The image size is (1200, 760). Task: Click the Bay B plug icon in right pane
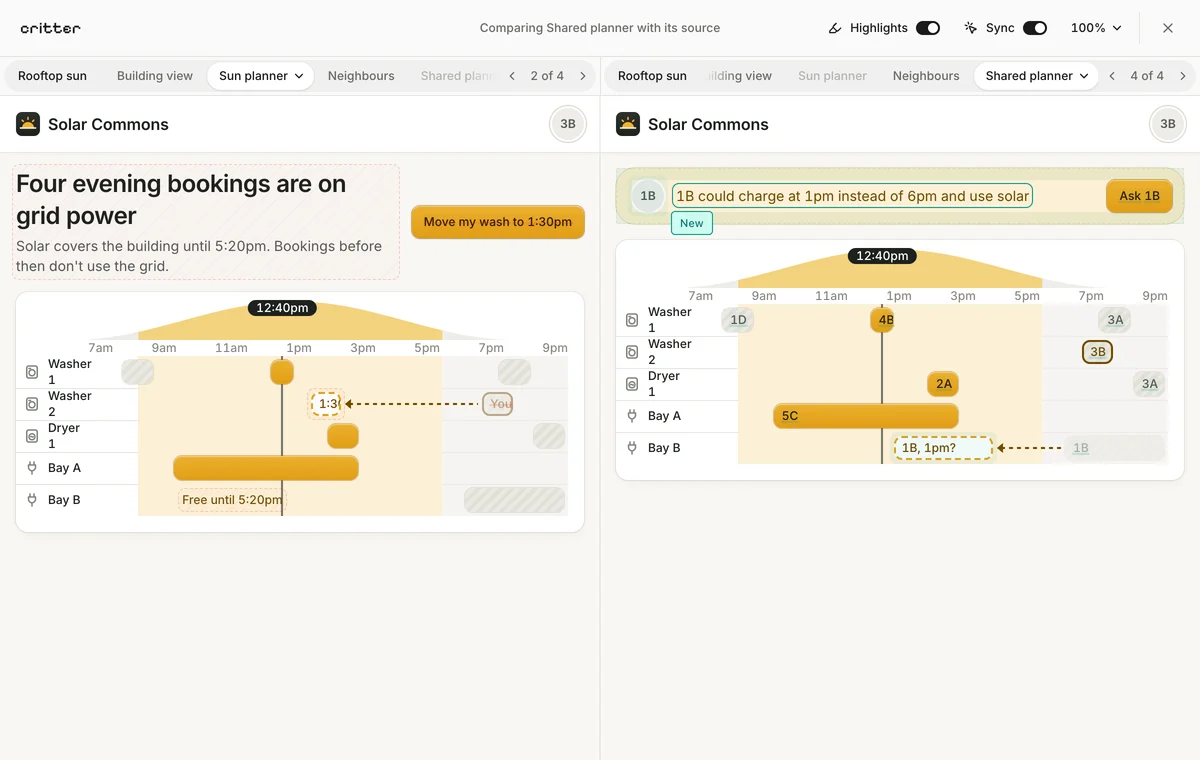tap(632, 448)
